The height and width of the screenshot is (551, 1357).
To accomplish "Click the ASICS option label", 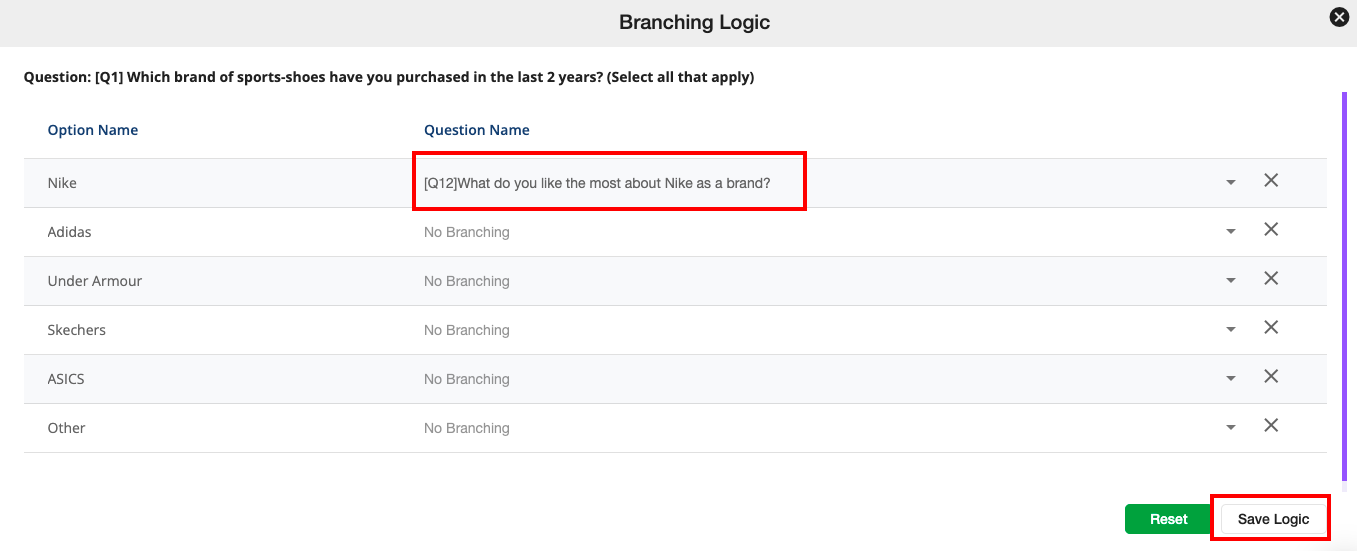I will coord(66,379).
